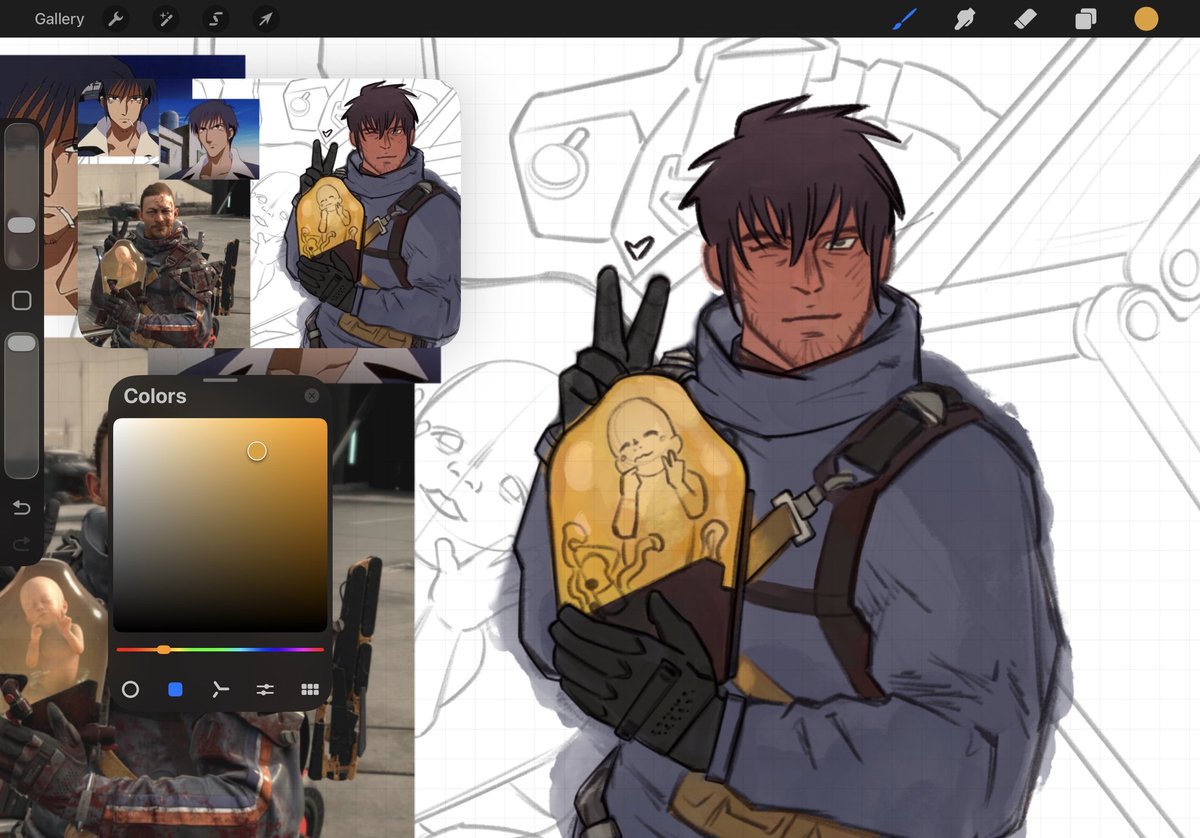1200x838 pixels.
Task: Tap the sidebar modify square button
Action: click(21, 300)
